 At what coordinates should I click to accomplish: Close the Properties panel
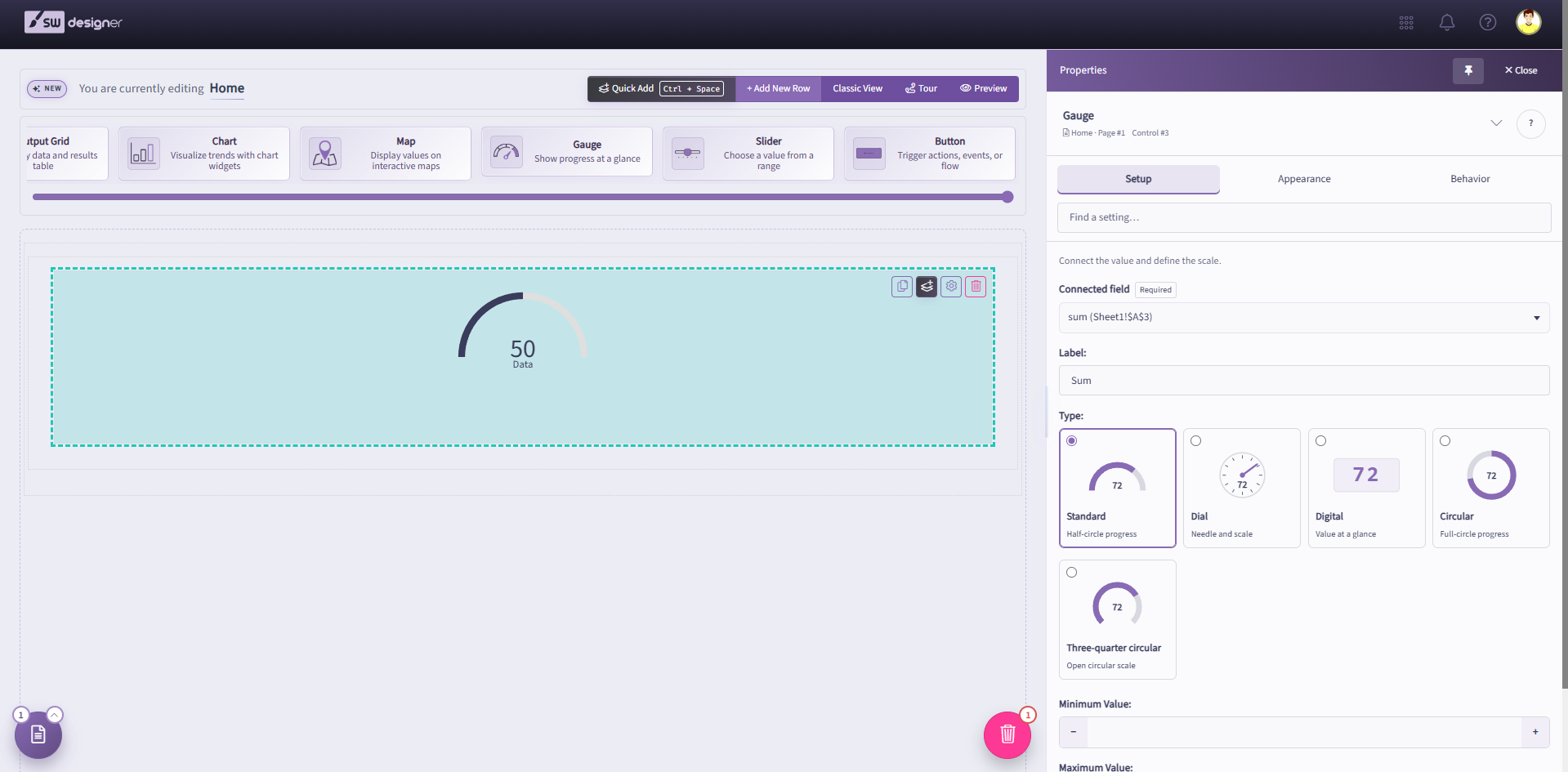click(x=1521, y=70)
